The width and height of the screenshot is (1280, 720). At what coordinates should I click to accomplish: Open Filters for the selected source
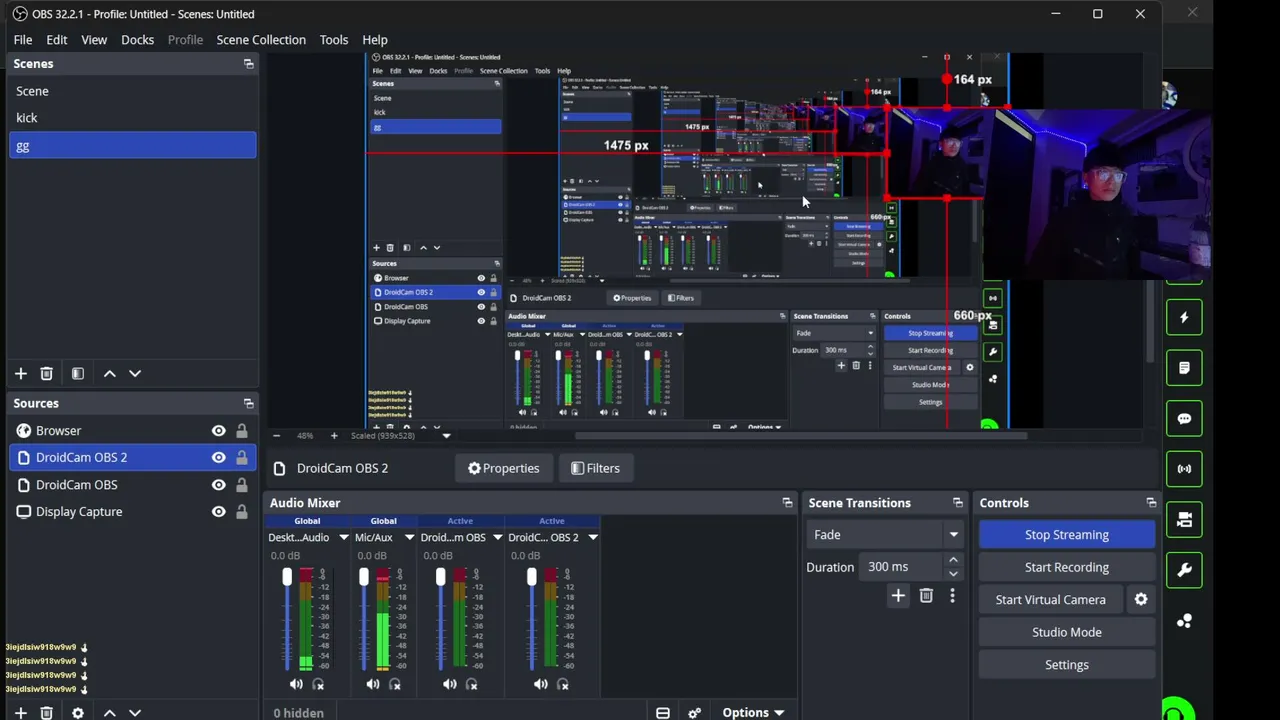click(595, 468)
